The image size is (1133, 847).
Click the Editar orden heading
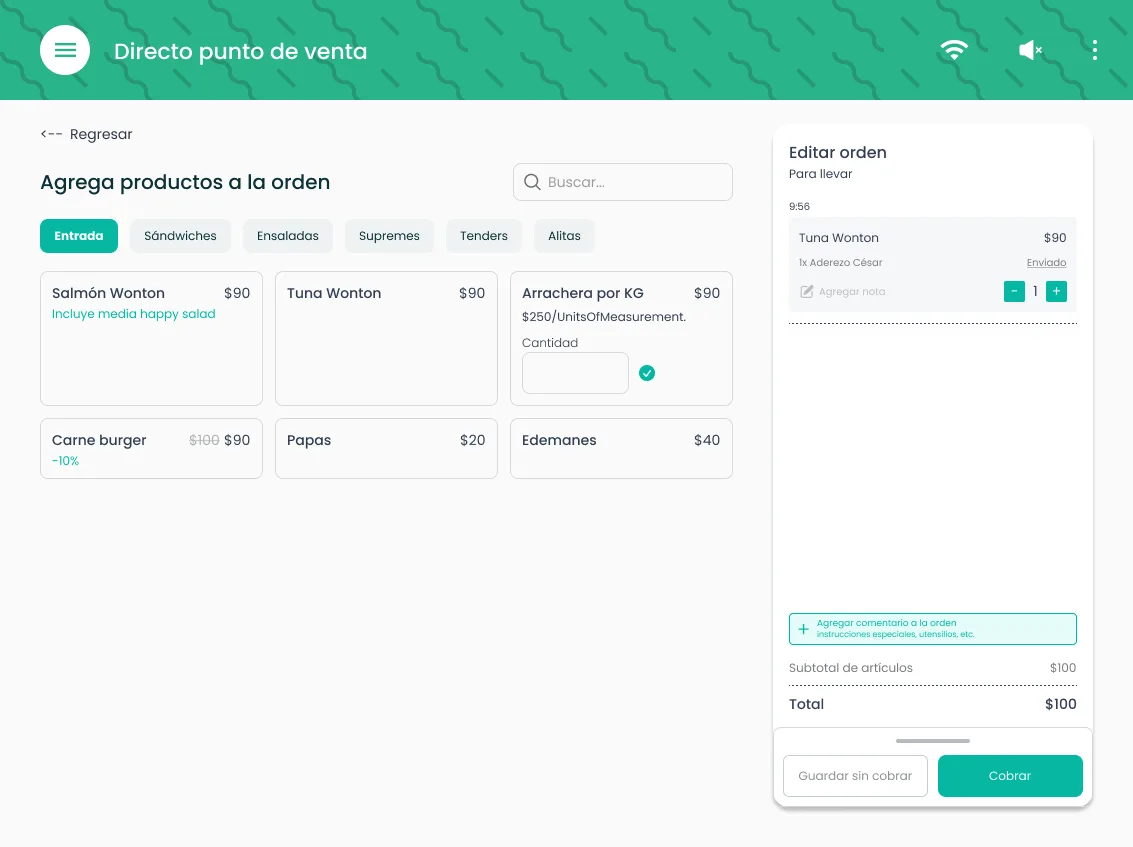coord(837,152)
